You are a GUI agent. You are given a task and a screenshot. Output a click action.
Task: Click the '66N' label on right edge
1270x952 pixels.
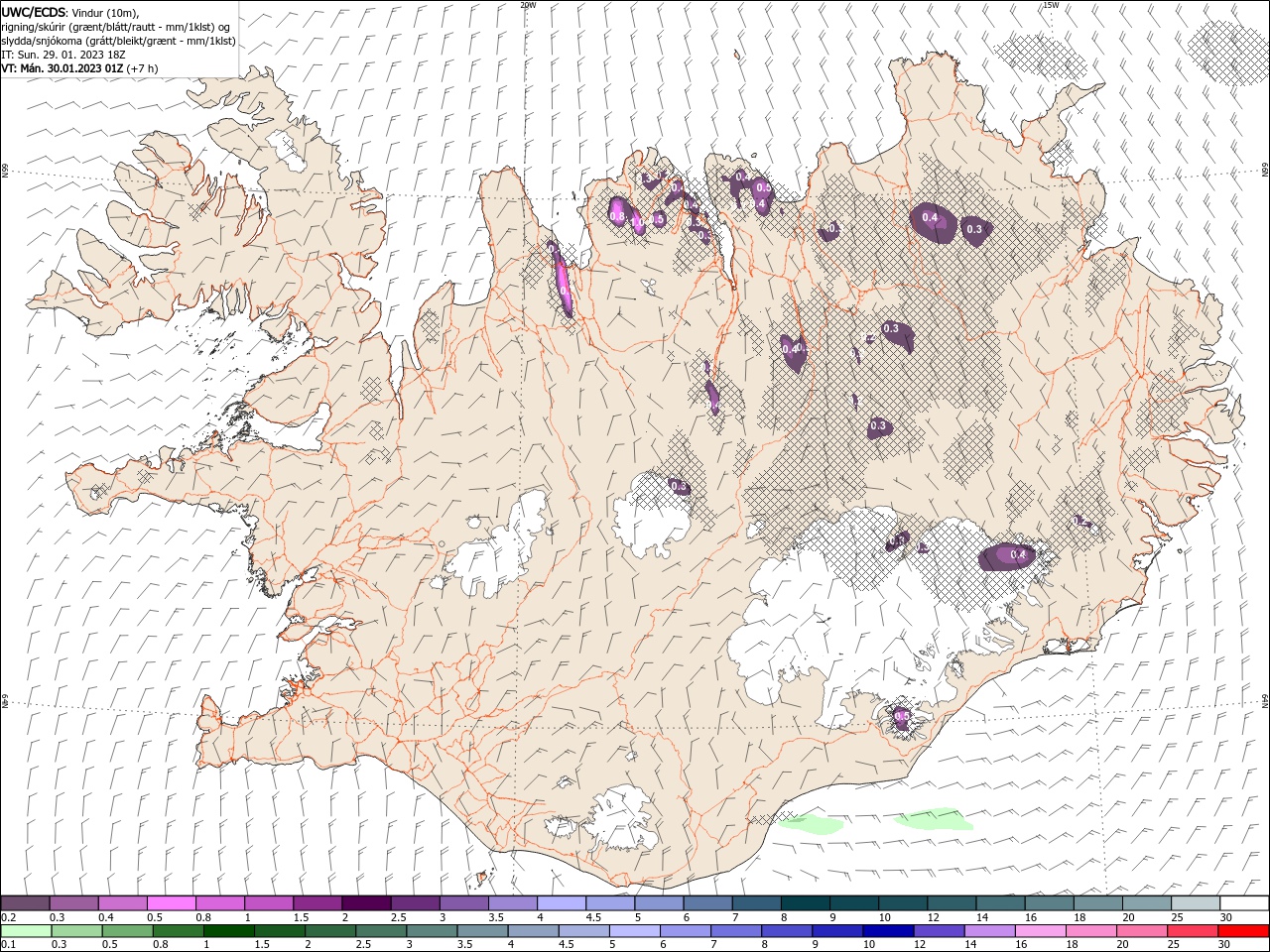(1265, 171)
